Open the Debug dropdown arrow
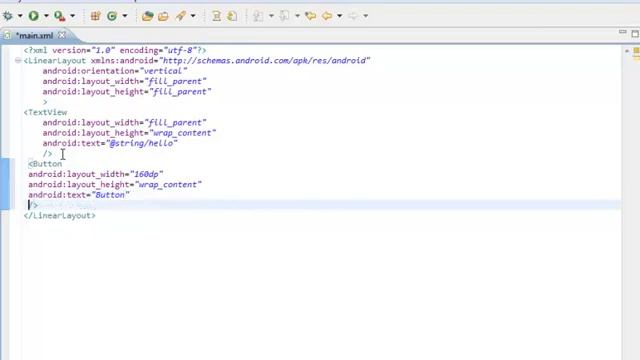Viewport: 640px width, 360px height. pos(20,16)
